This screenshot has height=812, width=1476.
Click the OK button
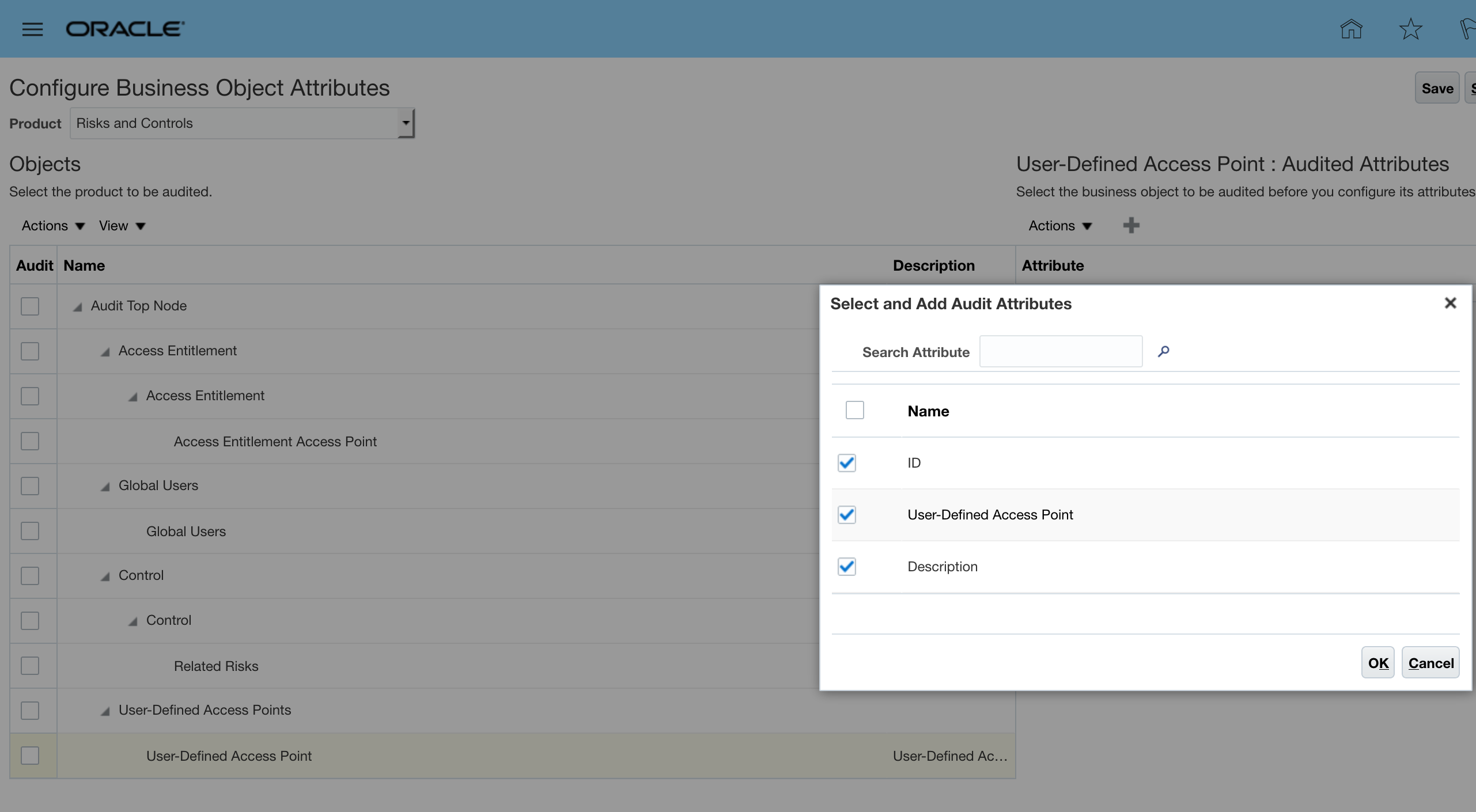[1377, 662]
